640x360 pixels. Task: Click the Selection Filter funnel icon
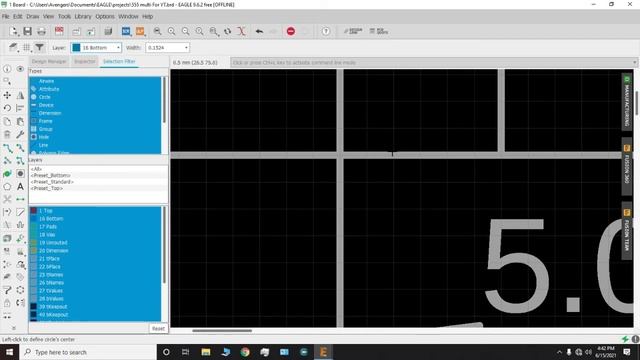pyautogui.click(x=39, y=47)
